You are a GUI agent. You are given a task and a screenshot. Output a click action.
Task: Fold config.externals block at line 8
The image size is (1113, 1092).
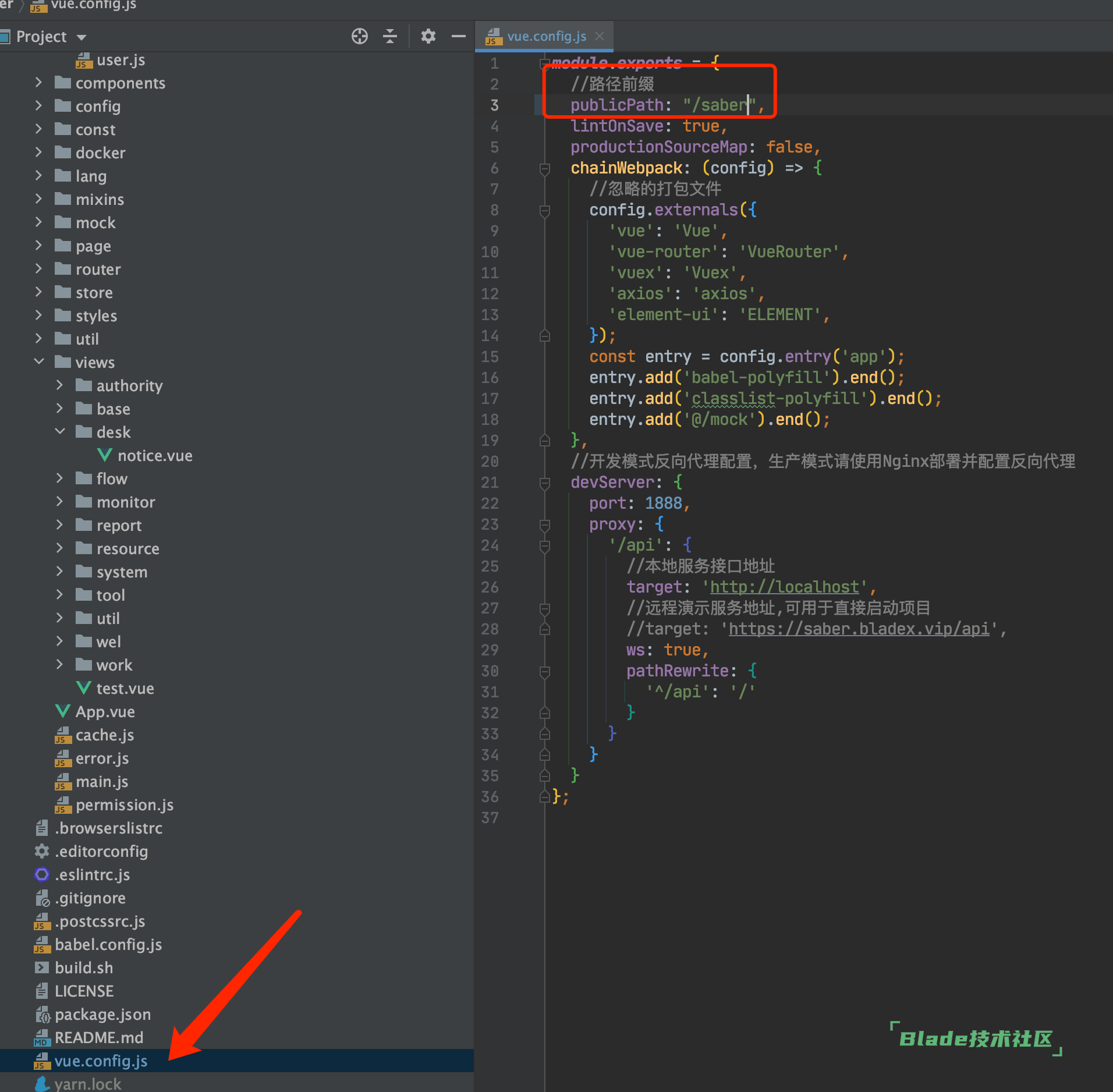pos(545,211)
